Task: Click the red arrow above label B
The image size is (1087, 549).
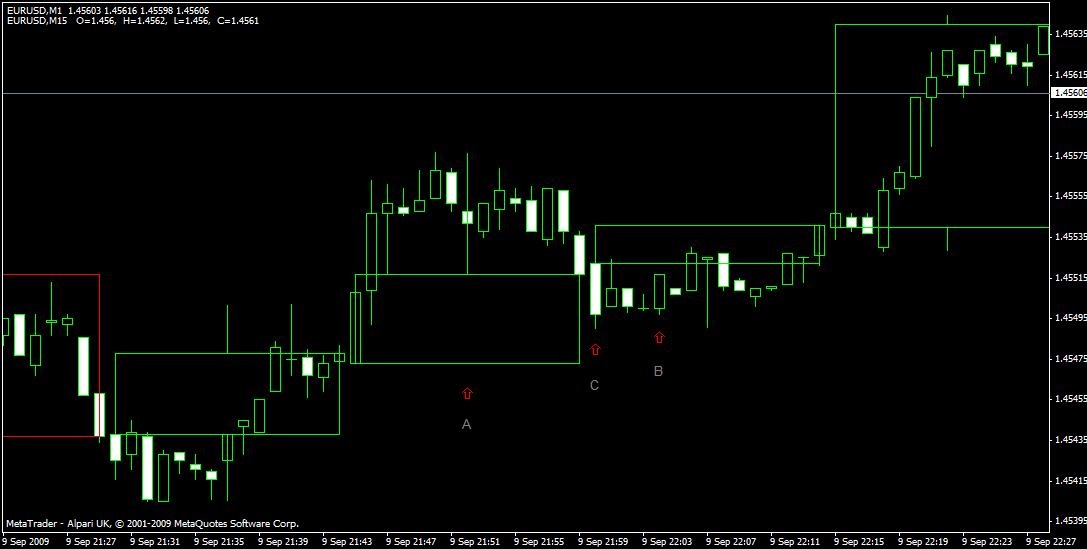Action: 659,338
